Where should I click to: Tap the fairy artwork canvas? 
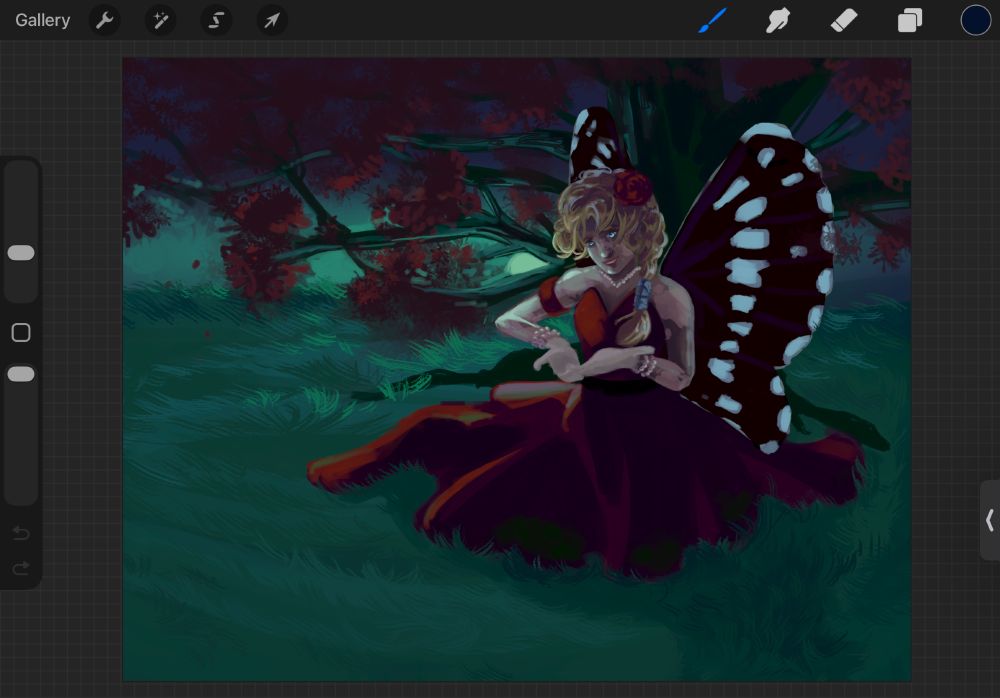pyautogui.click(x=517, y=369)
